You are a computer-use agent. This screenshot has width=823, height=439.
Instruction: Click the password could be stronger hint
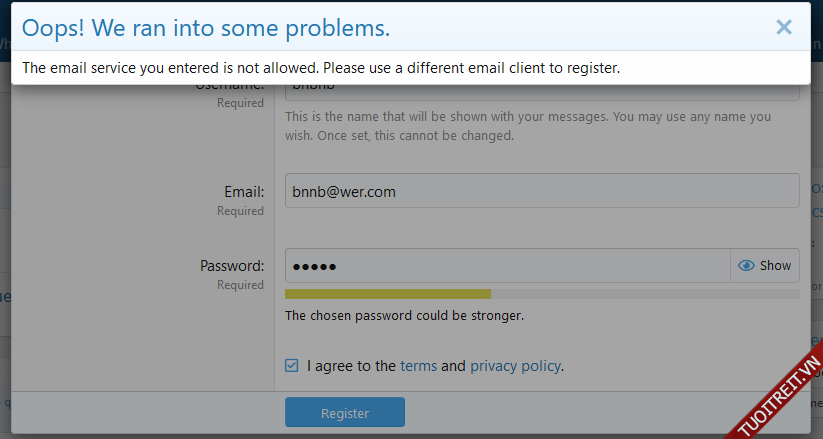(x=404, y=316)
